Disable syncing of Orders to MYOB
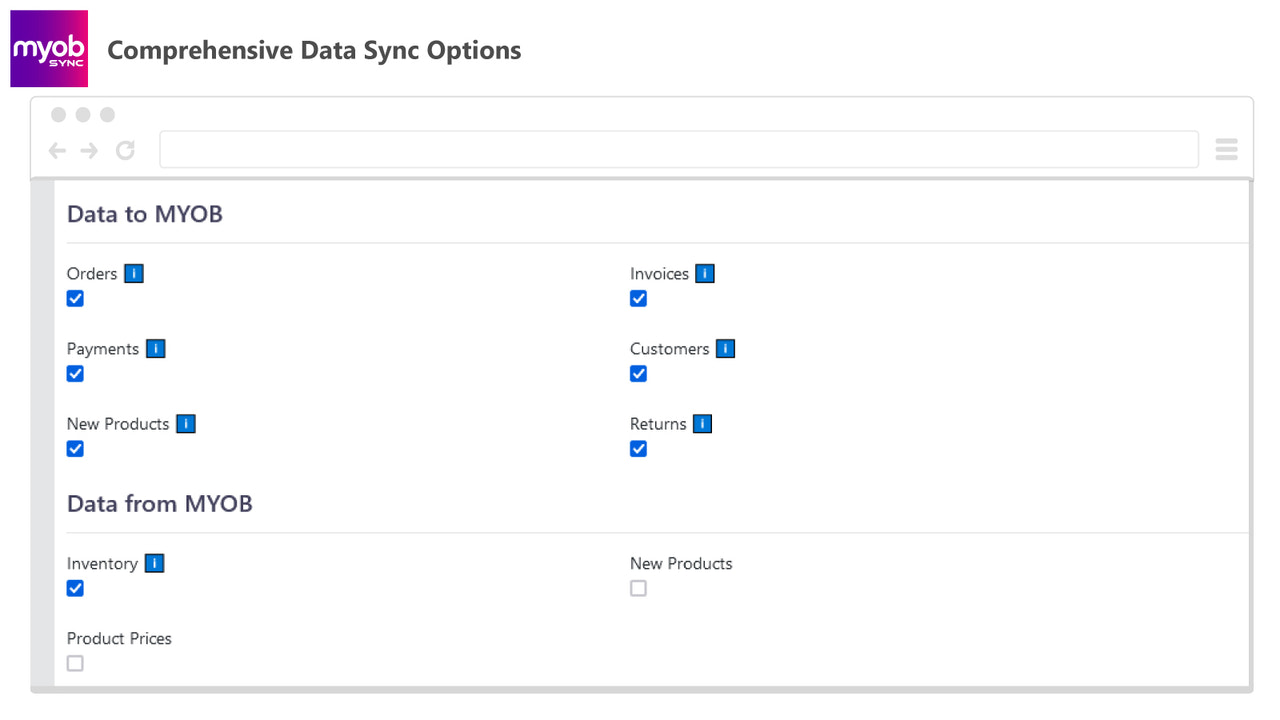Image resolution: width=1280 pixels, height=720 pixels. tap(75, 298)
